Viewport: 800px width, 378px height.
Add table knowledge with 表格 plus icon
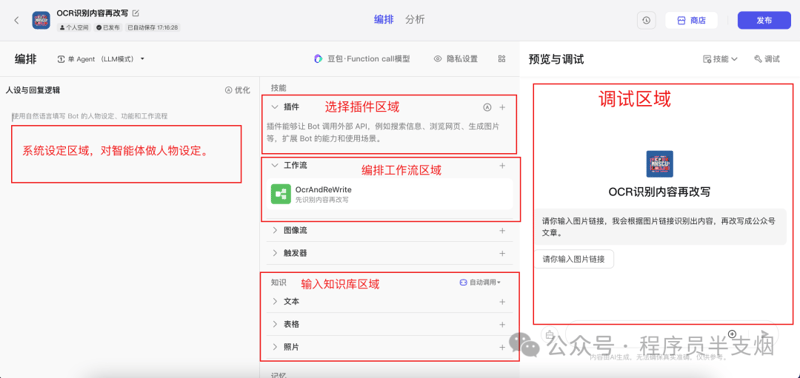point(502,324)
